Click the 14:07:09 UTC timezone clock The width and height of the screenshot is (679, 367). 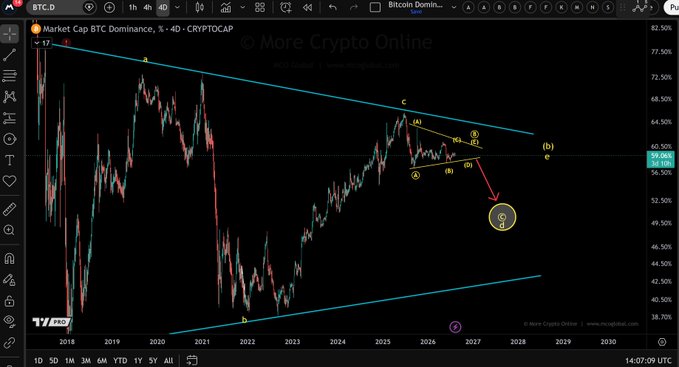(x=648, y=361)
